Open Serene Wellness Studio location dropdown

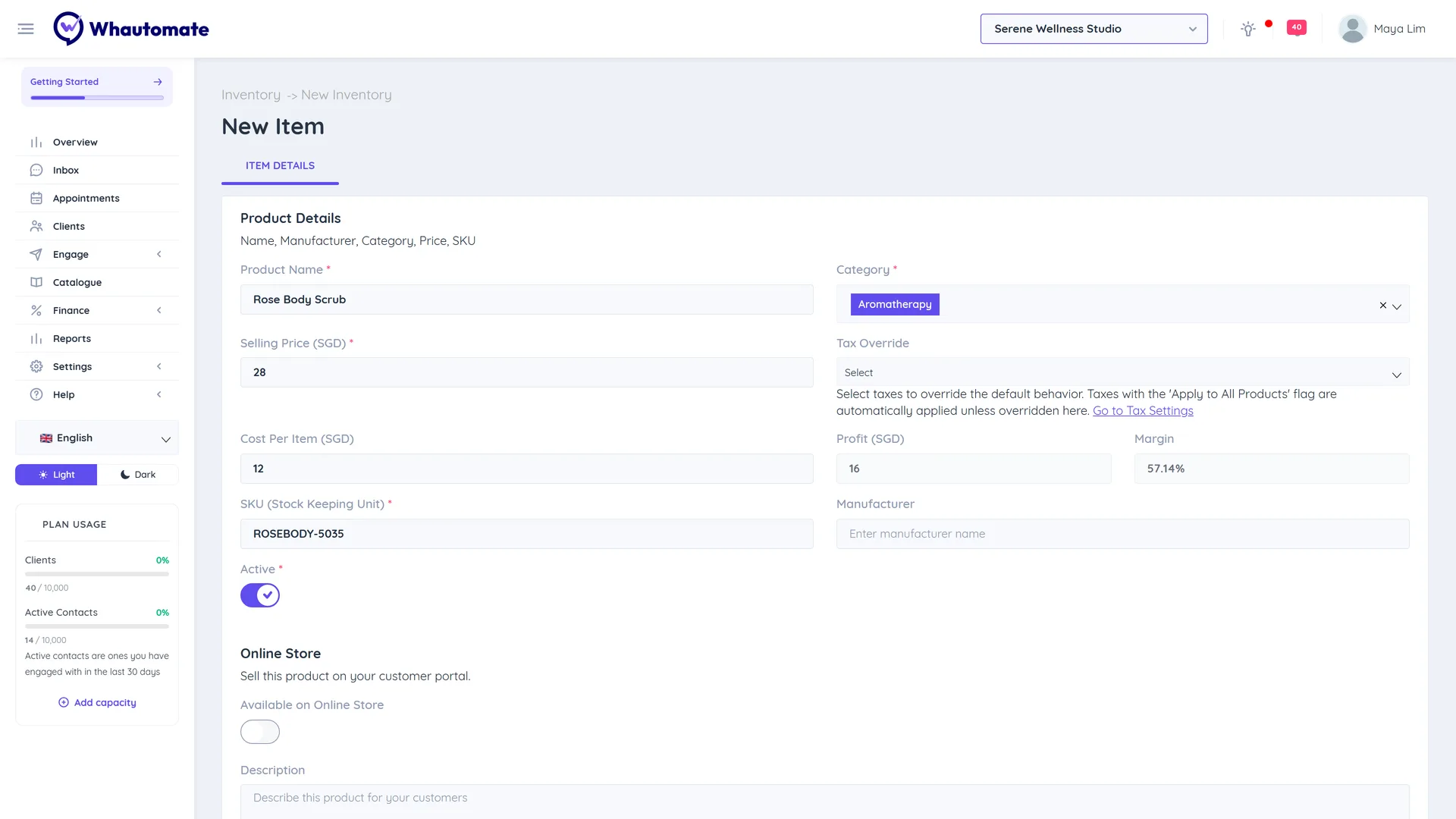click(x=1094, y=29)
